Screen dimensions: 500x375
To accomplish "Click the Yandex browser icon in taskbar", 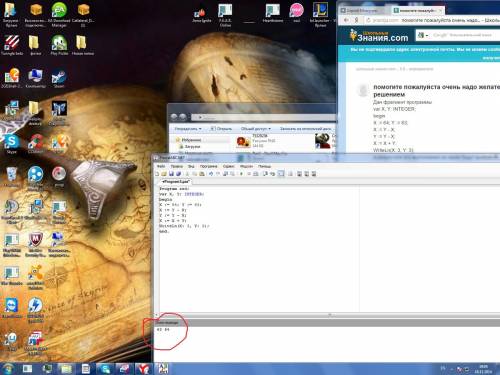I will point(143,369).
